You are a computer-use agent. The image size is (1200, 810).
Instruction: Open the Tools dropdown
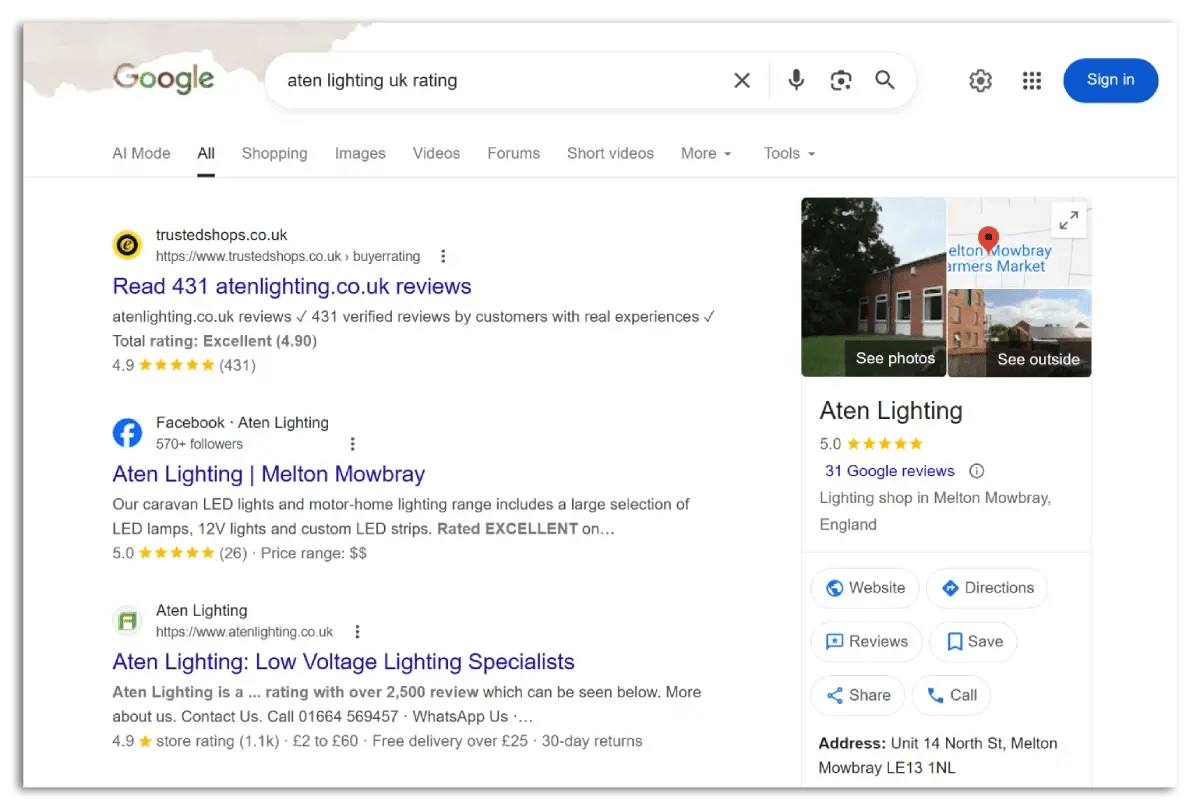coord(788,153)
